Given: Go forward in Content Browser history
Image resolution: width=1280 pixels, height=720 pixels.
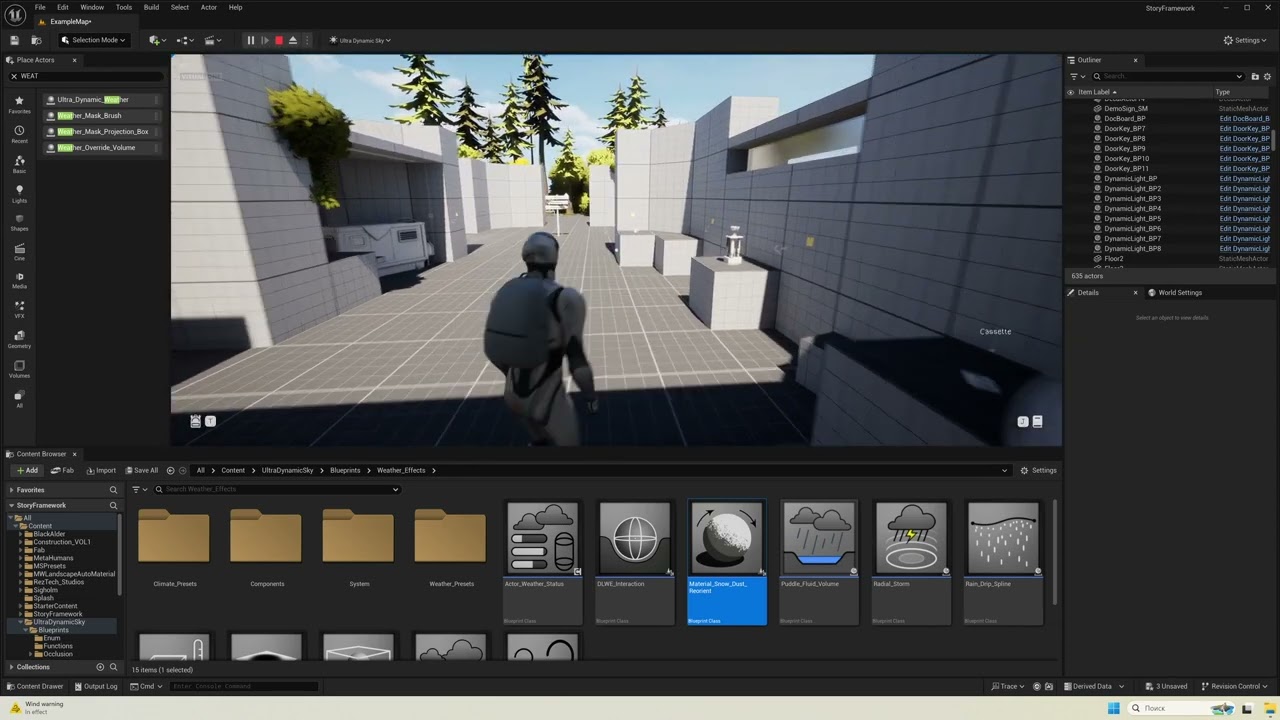Looking at the screenshot, I should coord(183,470).
